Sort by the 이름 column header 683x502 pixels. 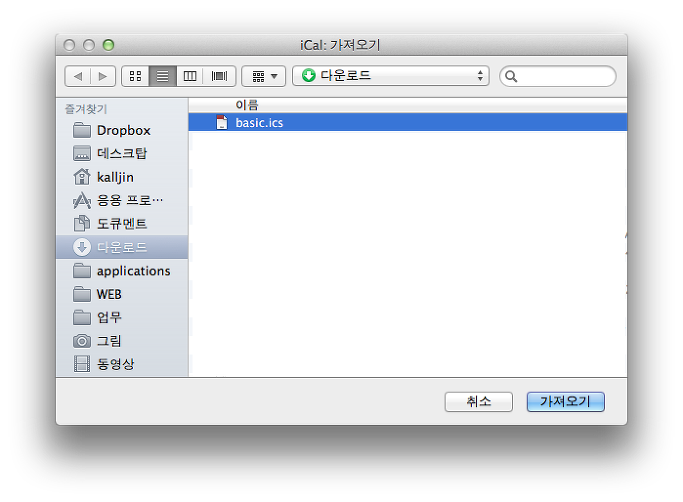[x=408, y=105]
